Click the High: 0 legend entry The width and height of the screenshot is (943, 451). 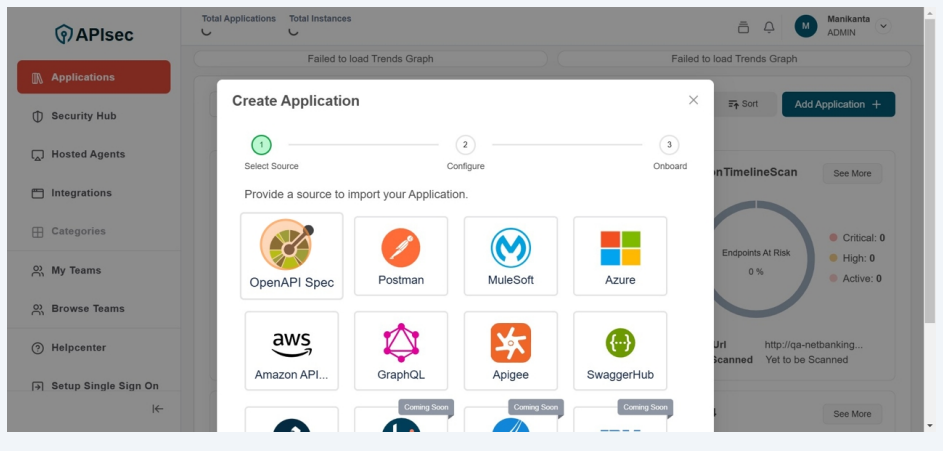click(x=852, y=259)
